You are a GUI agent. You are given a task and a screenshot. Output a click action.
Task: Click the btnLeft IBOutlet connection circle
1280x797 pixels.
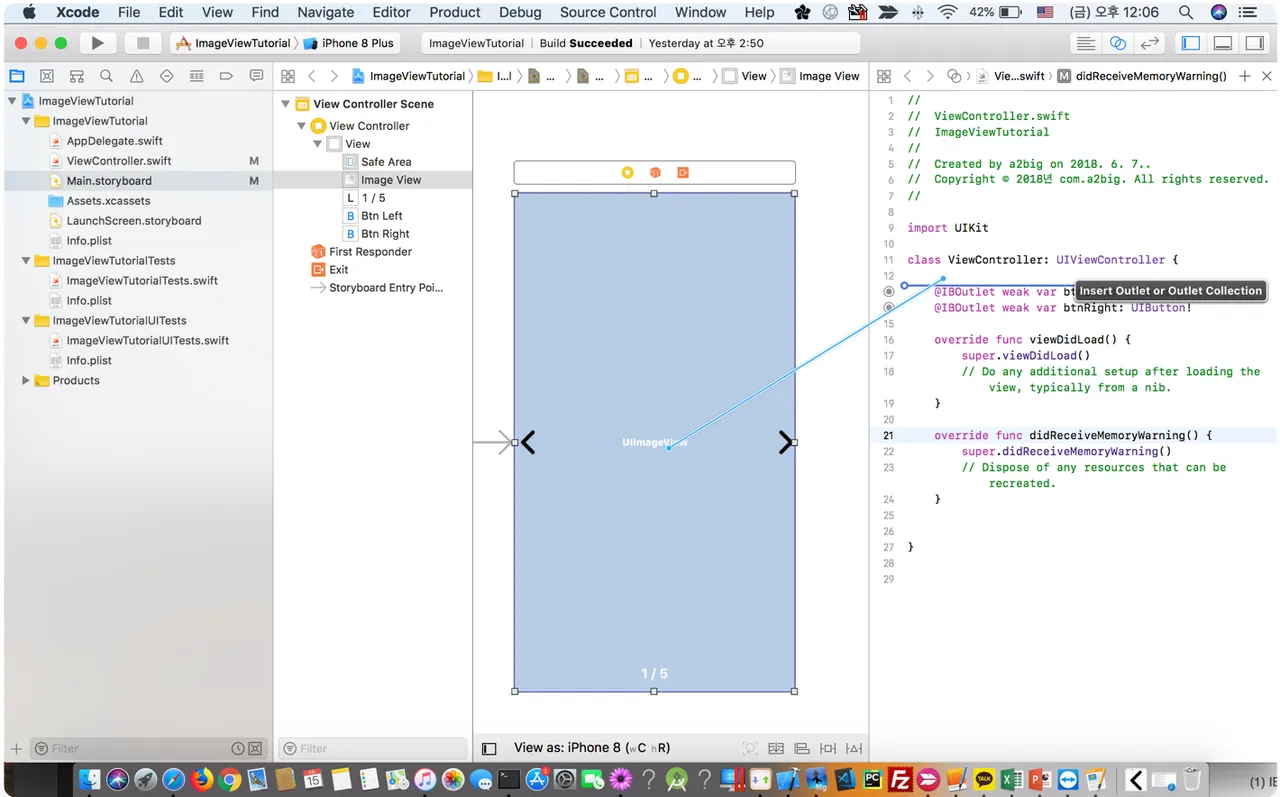pos(889,292)
